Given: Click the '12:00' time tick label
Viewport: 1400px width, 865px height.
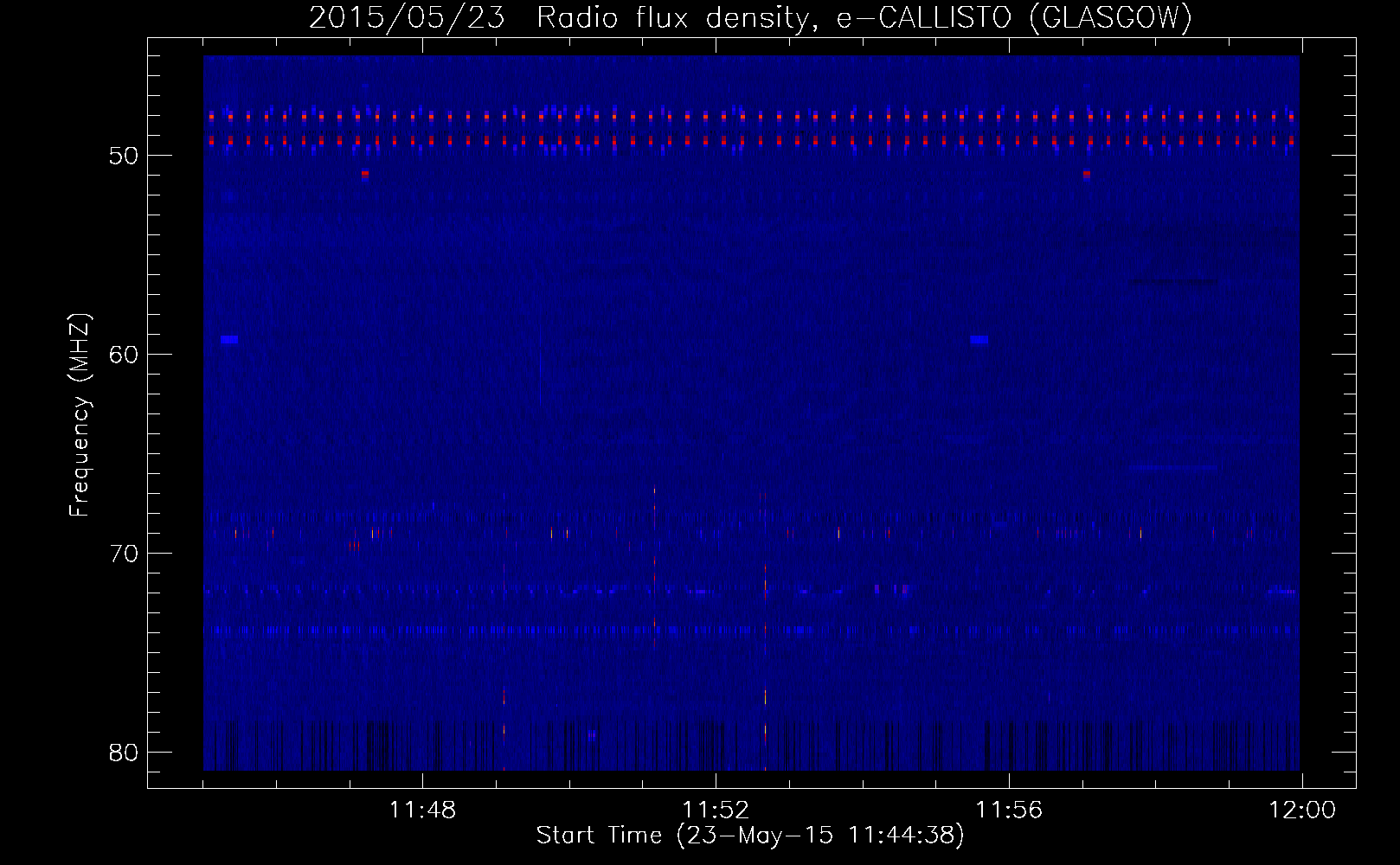Looking at the screenshot, I should point(1302,811).
